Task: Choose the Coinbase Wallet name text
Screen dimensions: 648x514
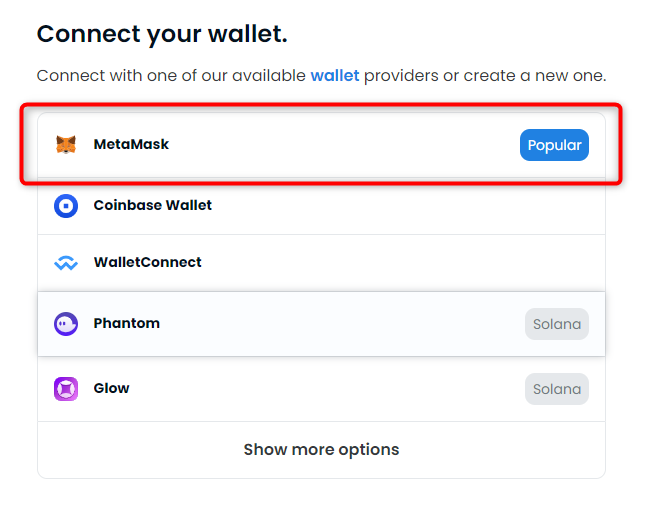Action: [152, 205]
